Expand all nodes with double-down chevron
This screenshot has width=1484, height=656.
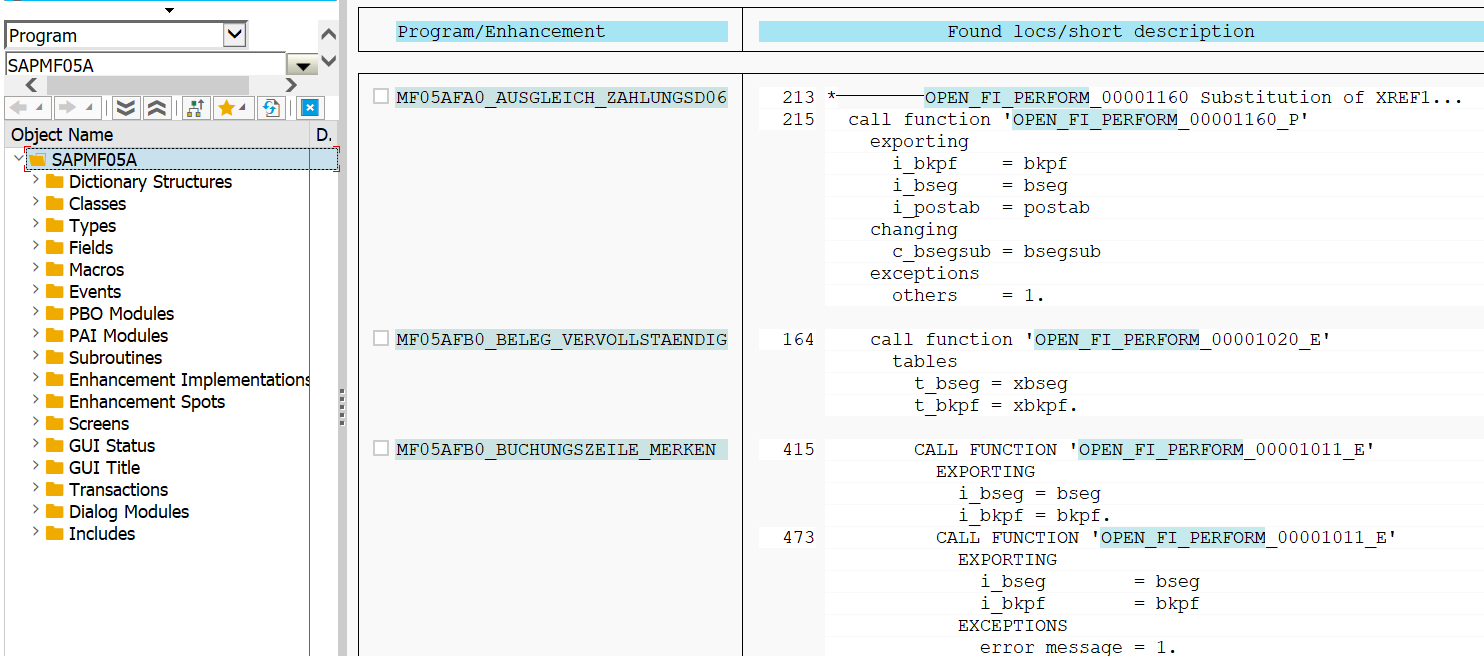(125, 108)
